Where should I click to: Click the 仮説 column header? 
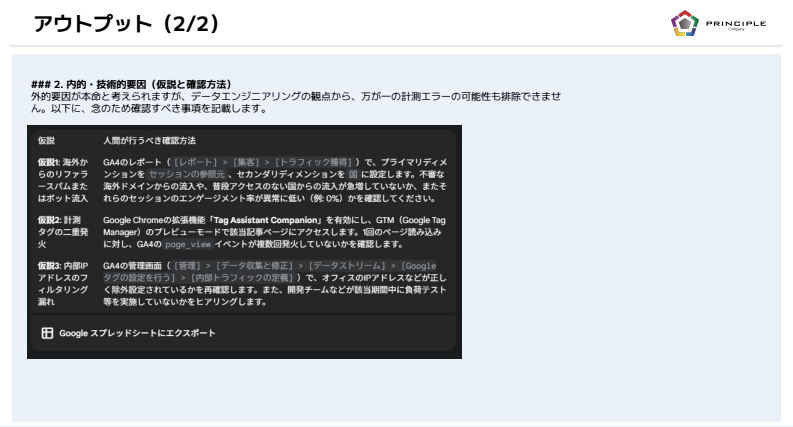[46, 141]
